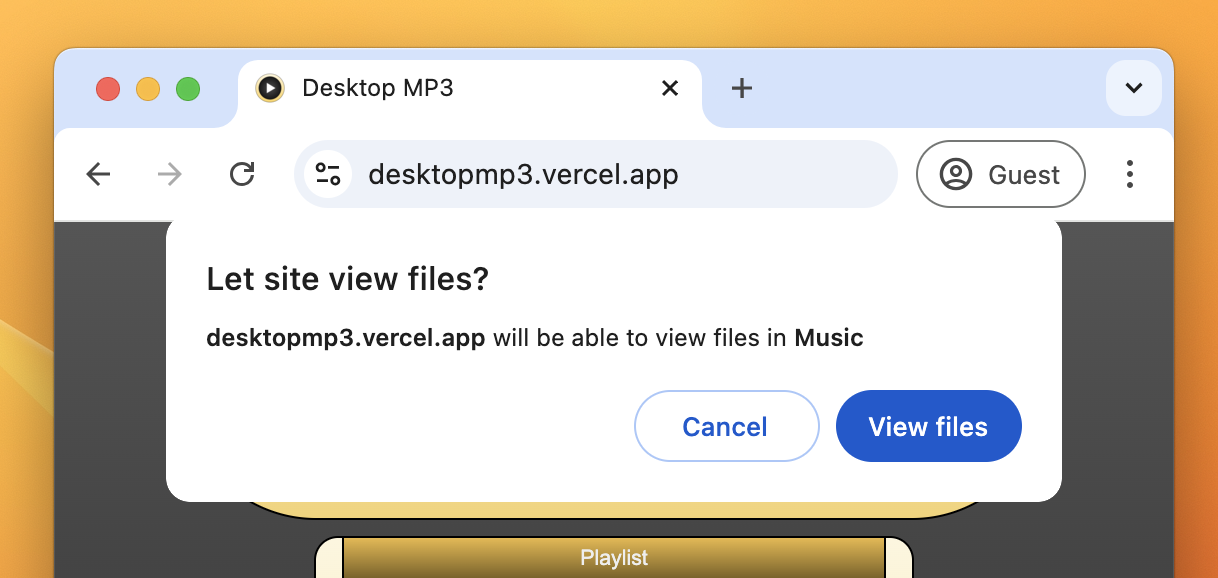Click the Guest profile avatar icon

[x=957, y=174]
